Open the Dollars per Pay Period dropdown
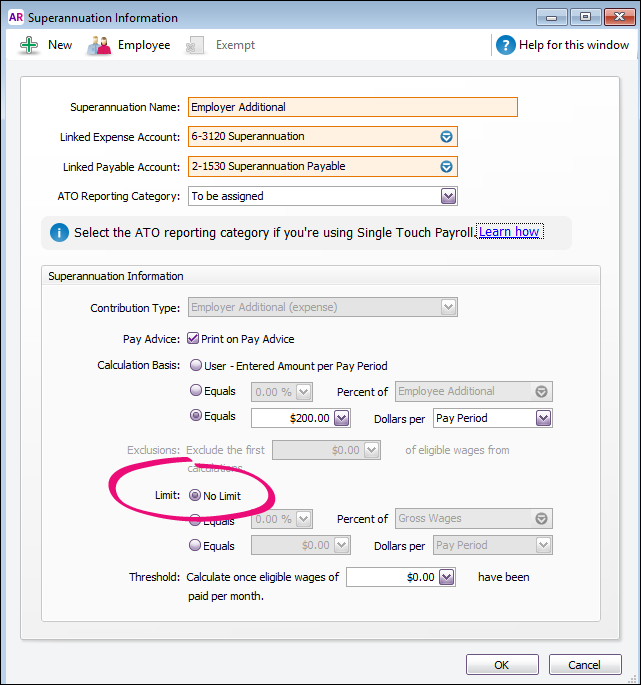Screen dimensions: 641x685 click(x=543, y=418)
